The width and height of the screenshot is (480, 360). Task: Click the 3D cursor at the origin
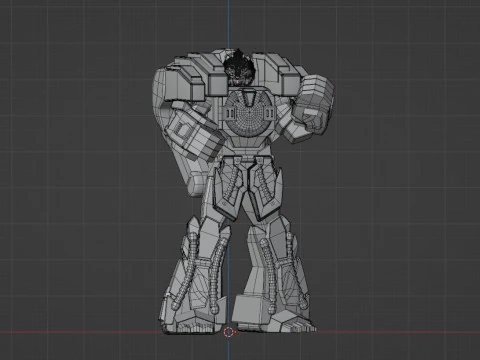229,332
